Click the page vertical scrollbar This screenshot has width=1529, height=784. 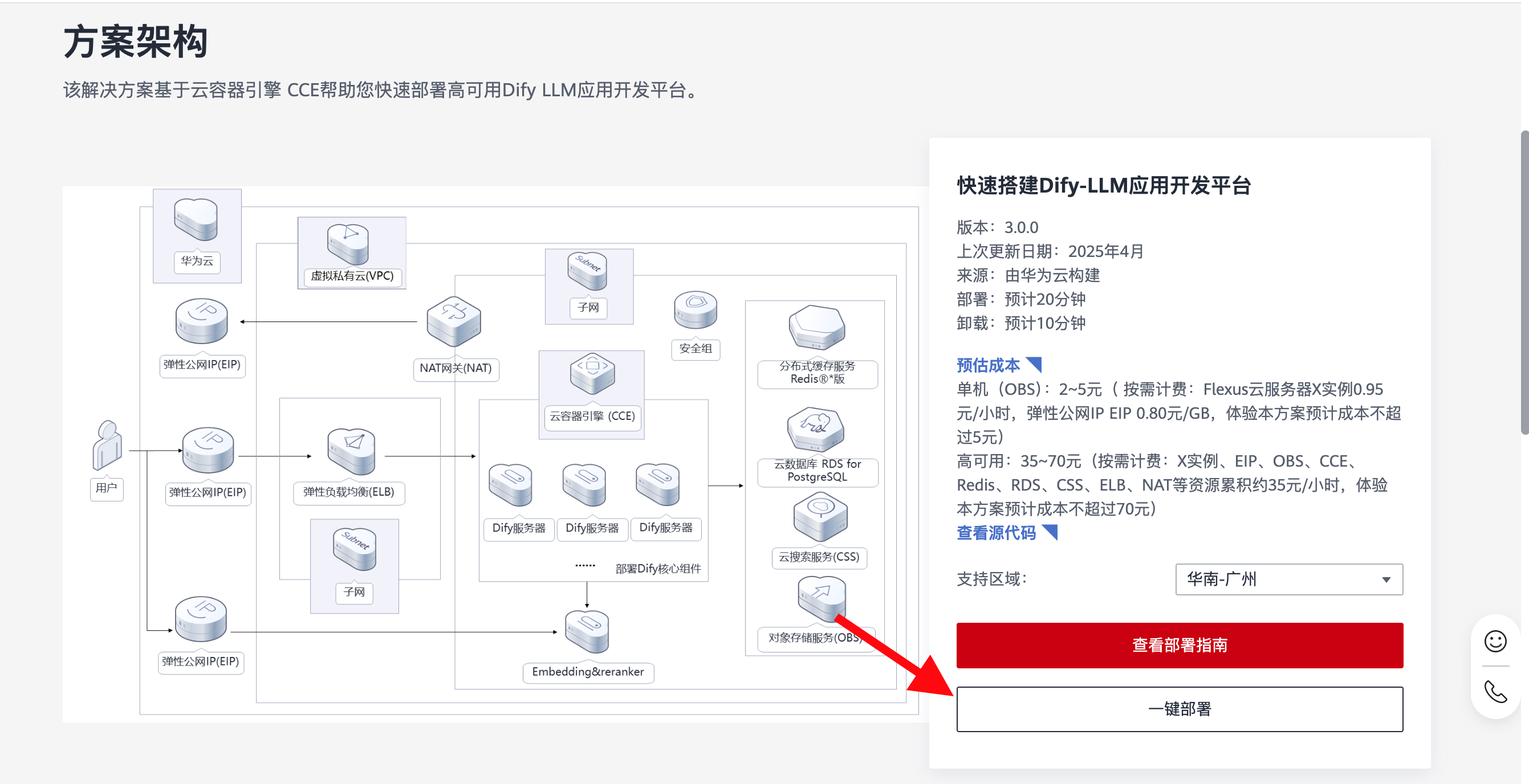[1524, 281]
